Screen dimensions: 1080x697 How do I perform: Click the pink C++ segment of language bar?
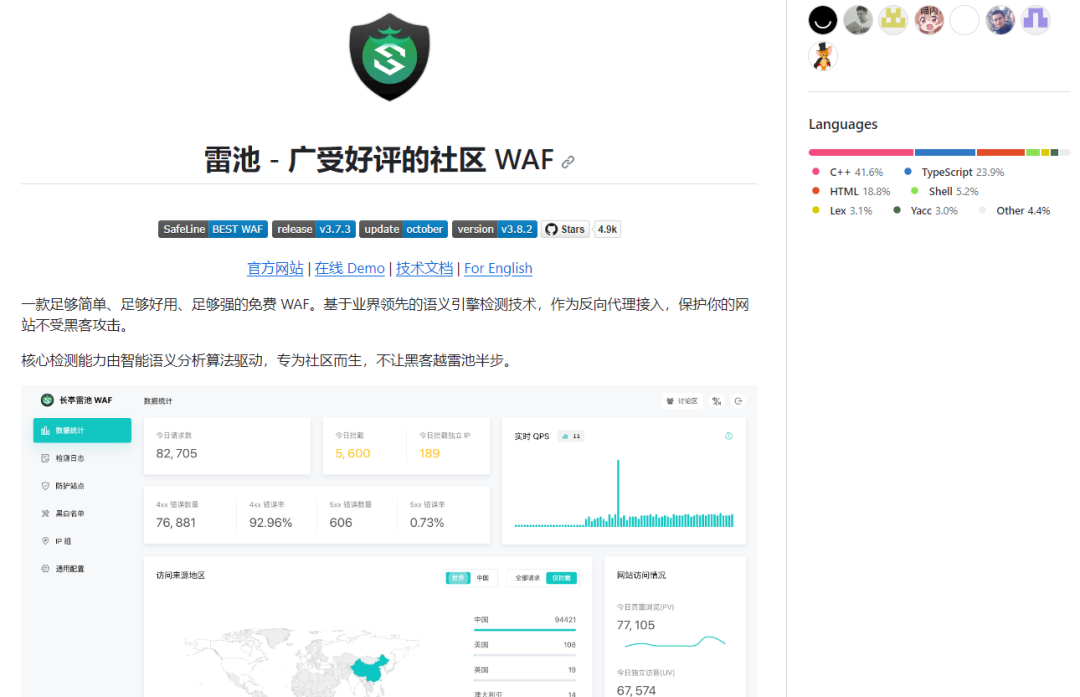(861, 152)
